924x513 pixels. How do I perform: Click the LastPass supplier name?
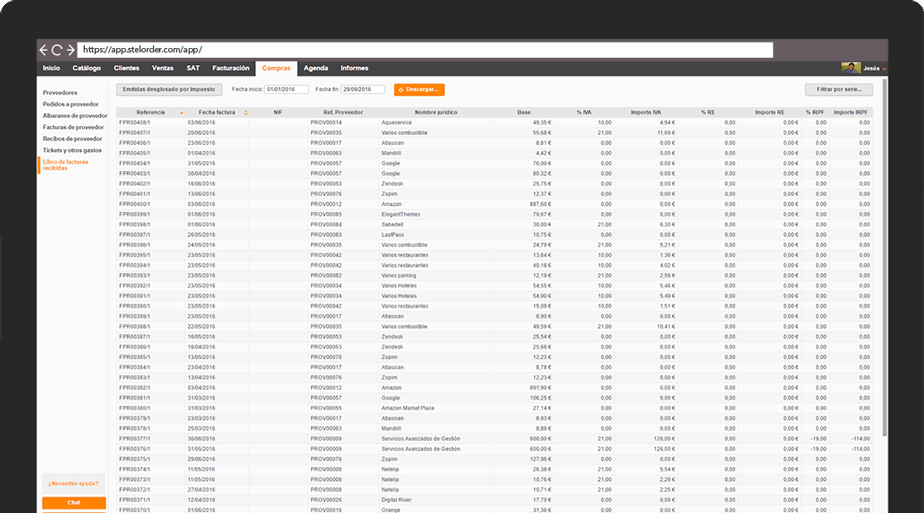pyautogui.click(x=392, y=235)
